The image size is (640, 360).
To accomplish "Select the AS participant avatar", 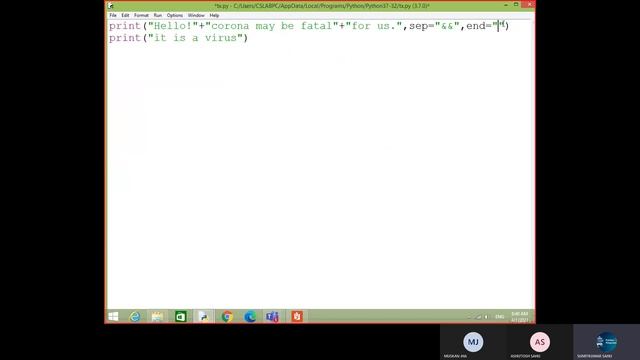I will point(540,342).
